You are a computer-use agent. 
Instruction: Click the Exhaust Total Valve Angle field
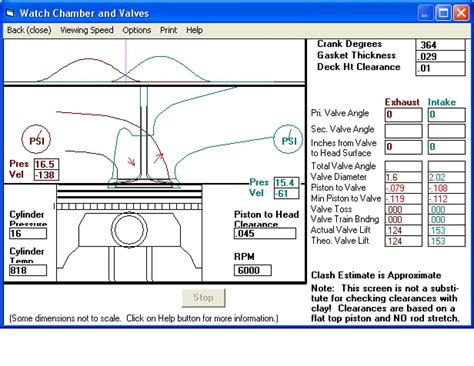point(403,166)
